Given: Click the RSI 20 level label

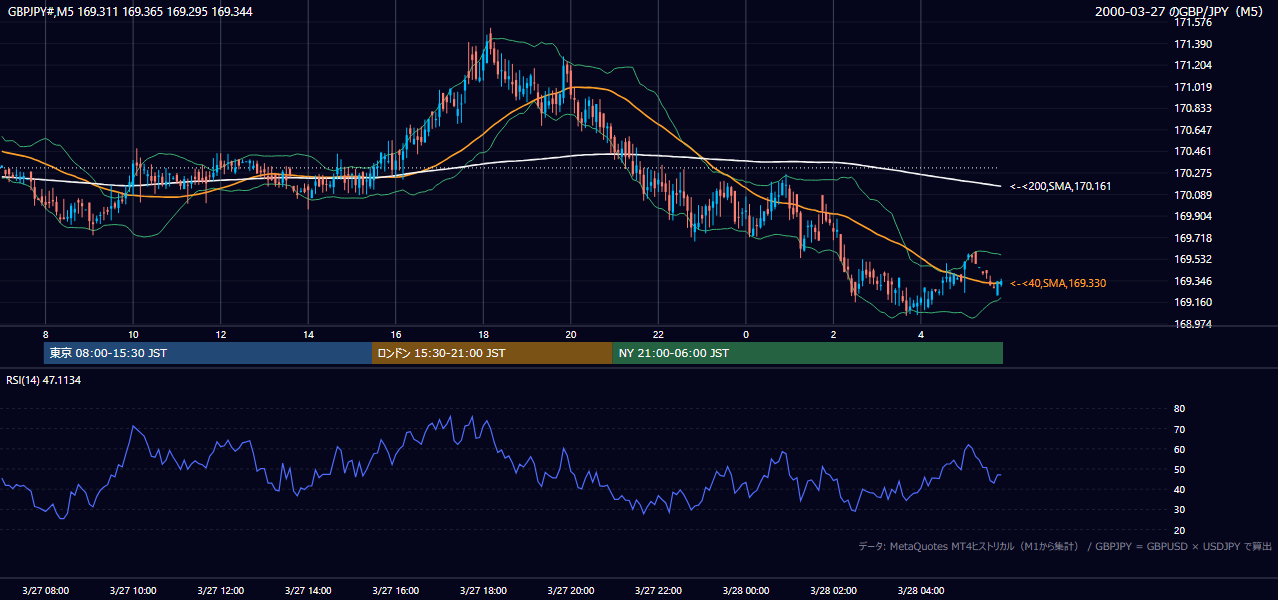Looking at the screenshot, I should tap(1179, 530).
